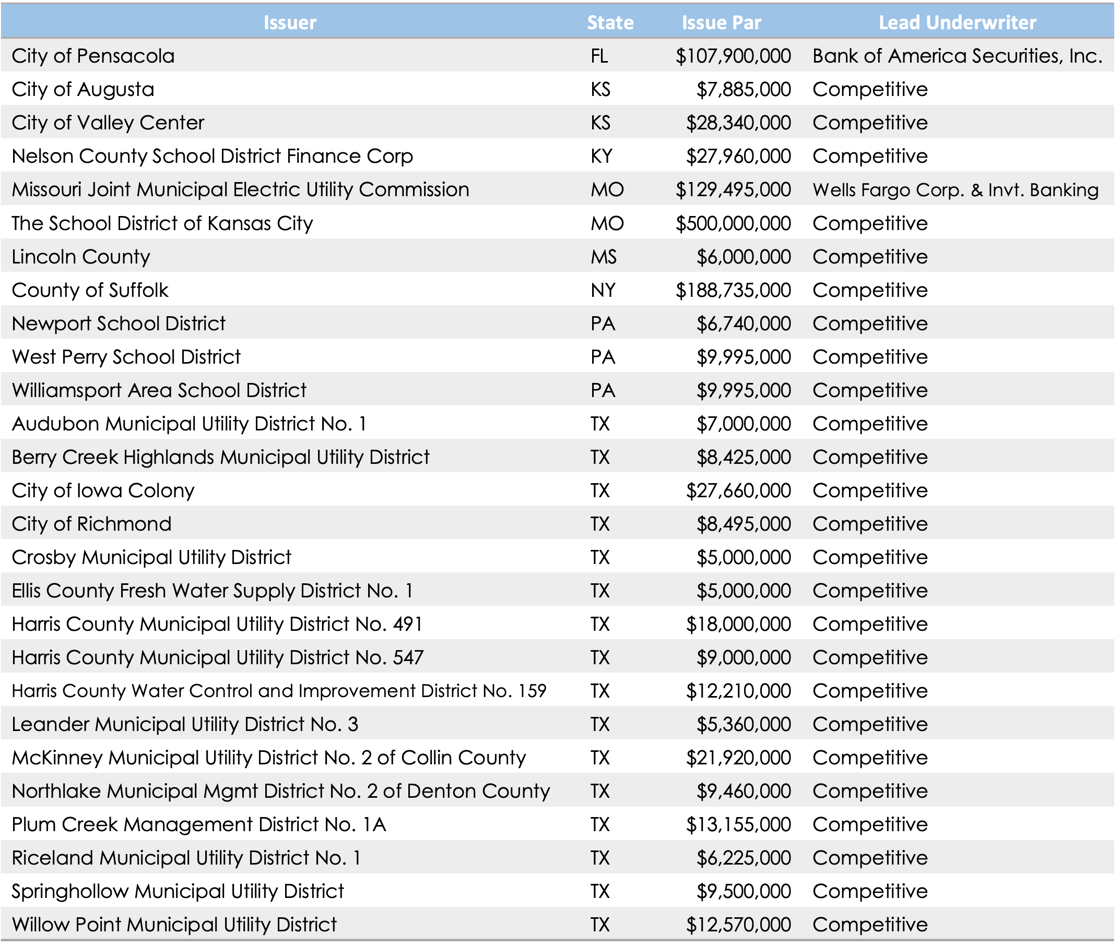Click the Issuer column header
This screenshot has width=1120, height=947.
pos(290,22)
